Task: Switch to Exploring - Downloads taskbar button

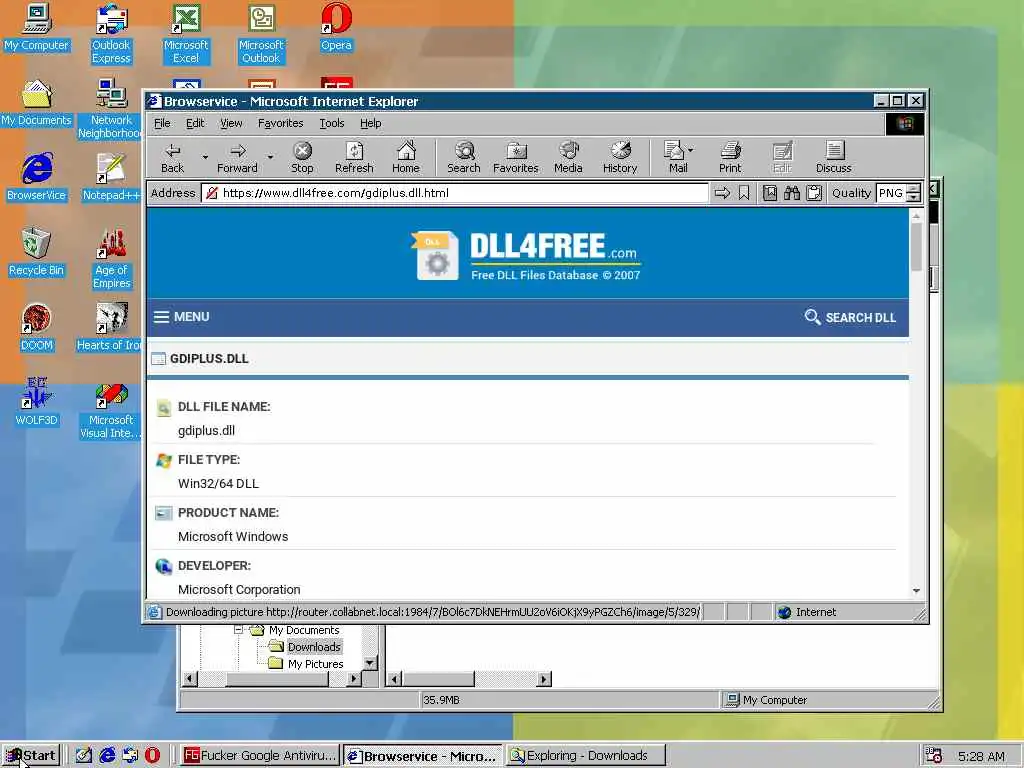Action: [x=586, y=756]
